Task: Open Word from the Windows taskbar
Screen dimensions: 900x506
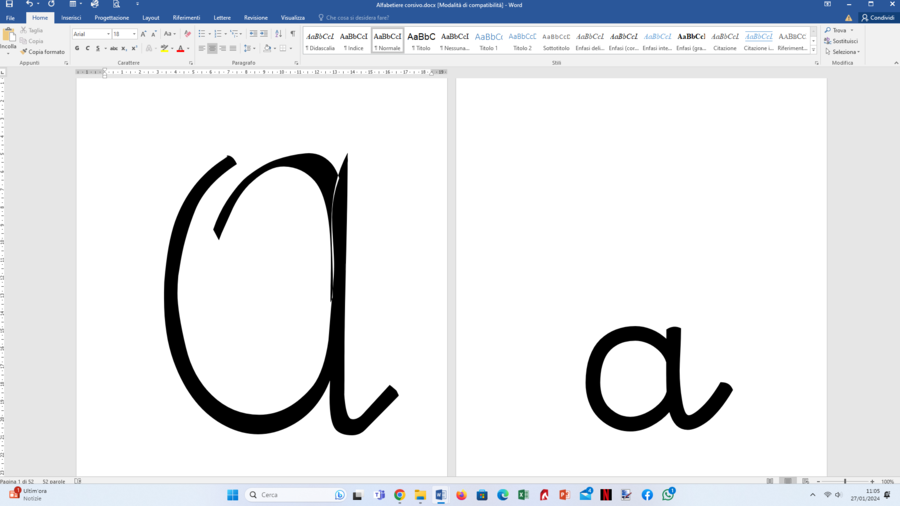Action: coord(441,495)
